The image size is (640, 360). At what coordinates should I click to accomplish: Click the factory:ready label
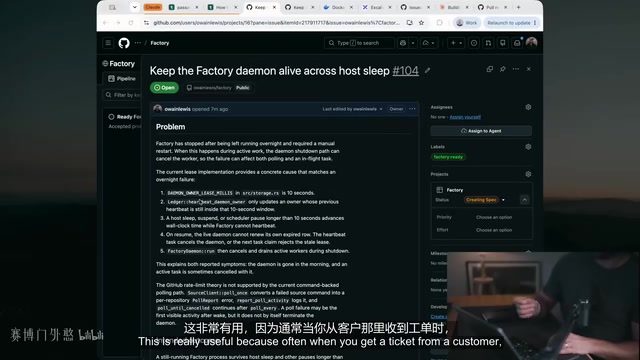tap(448, 157)
